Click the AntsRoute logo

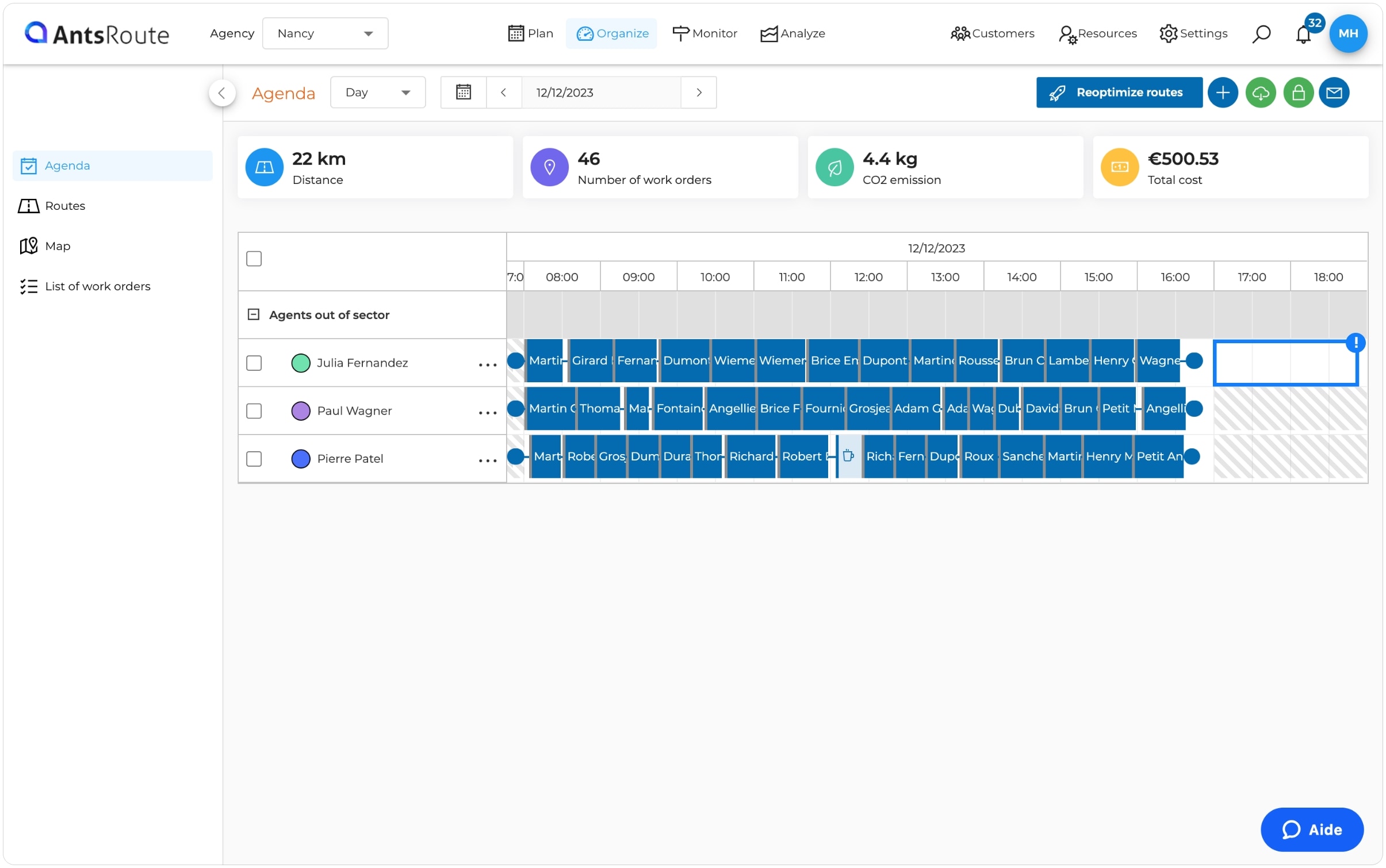point(97,34)
